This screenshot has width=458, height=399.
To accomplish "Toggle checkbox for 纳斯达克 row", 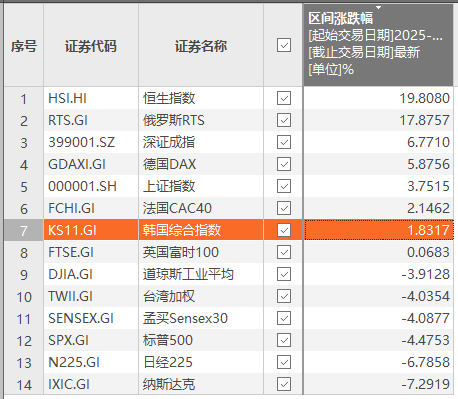I will [284, 384].
